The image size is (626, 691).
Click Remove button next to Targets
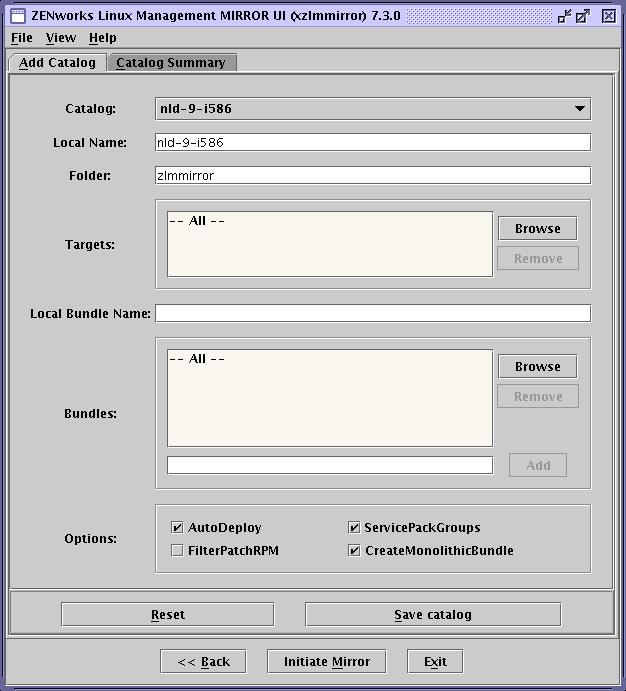pyautogui.click(x=538, y=258)
